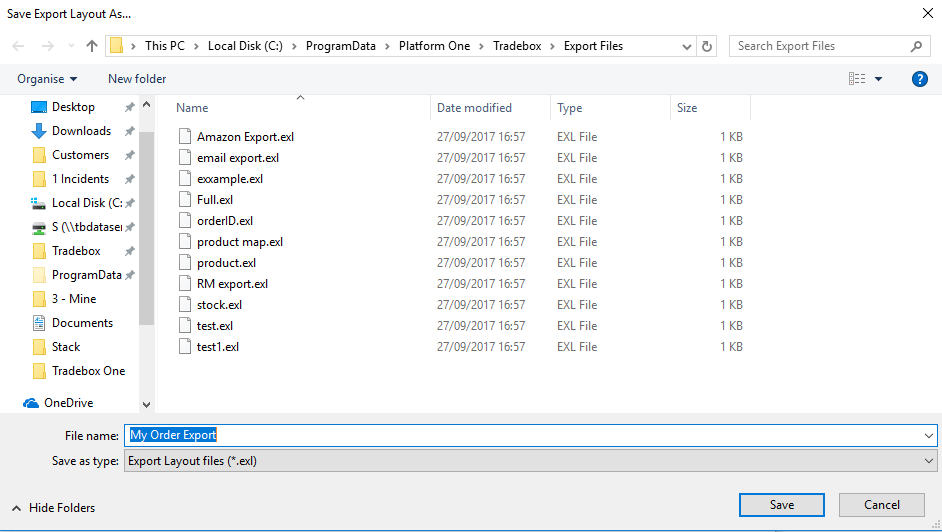Viewport: 942px width, 532px height.
Task: Select the Tradebox sidebar folder
Action: (x=76, y=251)
